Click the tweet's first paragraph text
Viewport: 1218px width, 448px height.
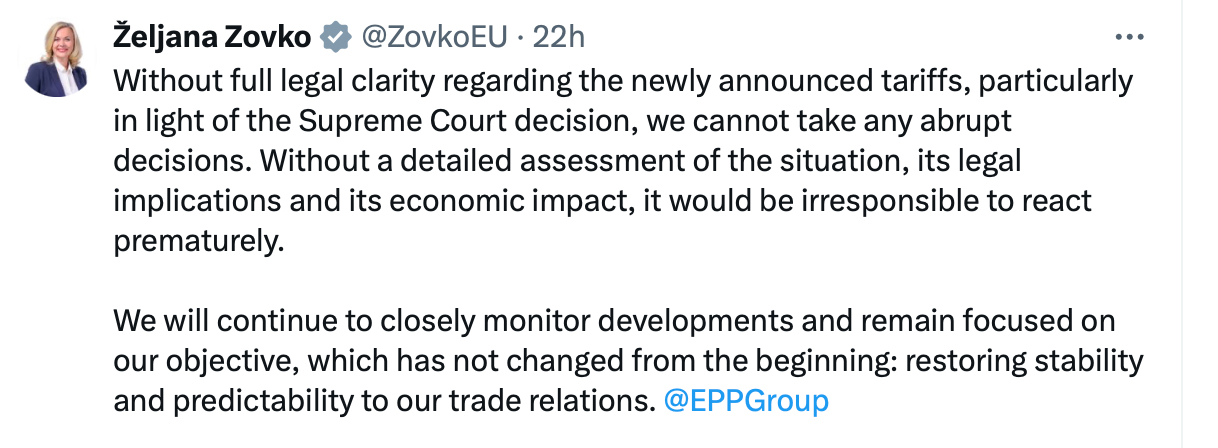tap(600, 160)
